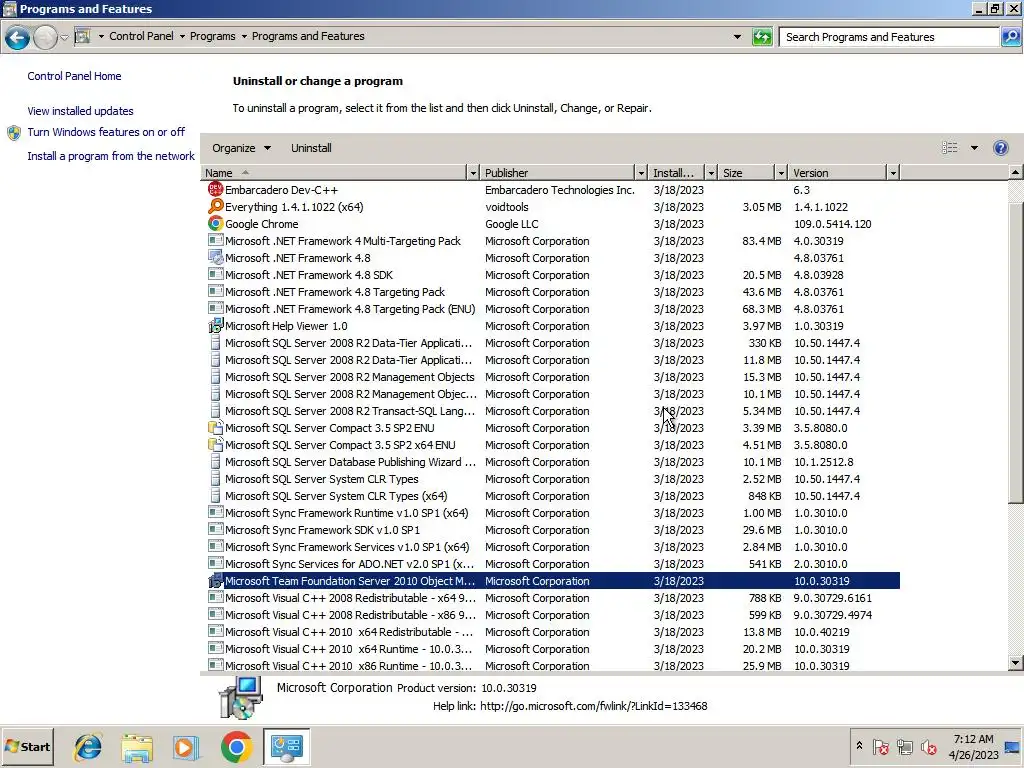This screenshot has width=1024, height=768.
Task: Click the Action Center flag tray icon
Action: pos(880,746)
